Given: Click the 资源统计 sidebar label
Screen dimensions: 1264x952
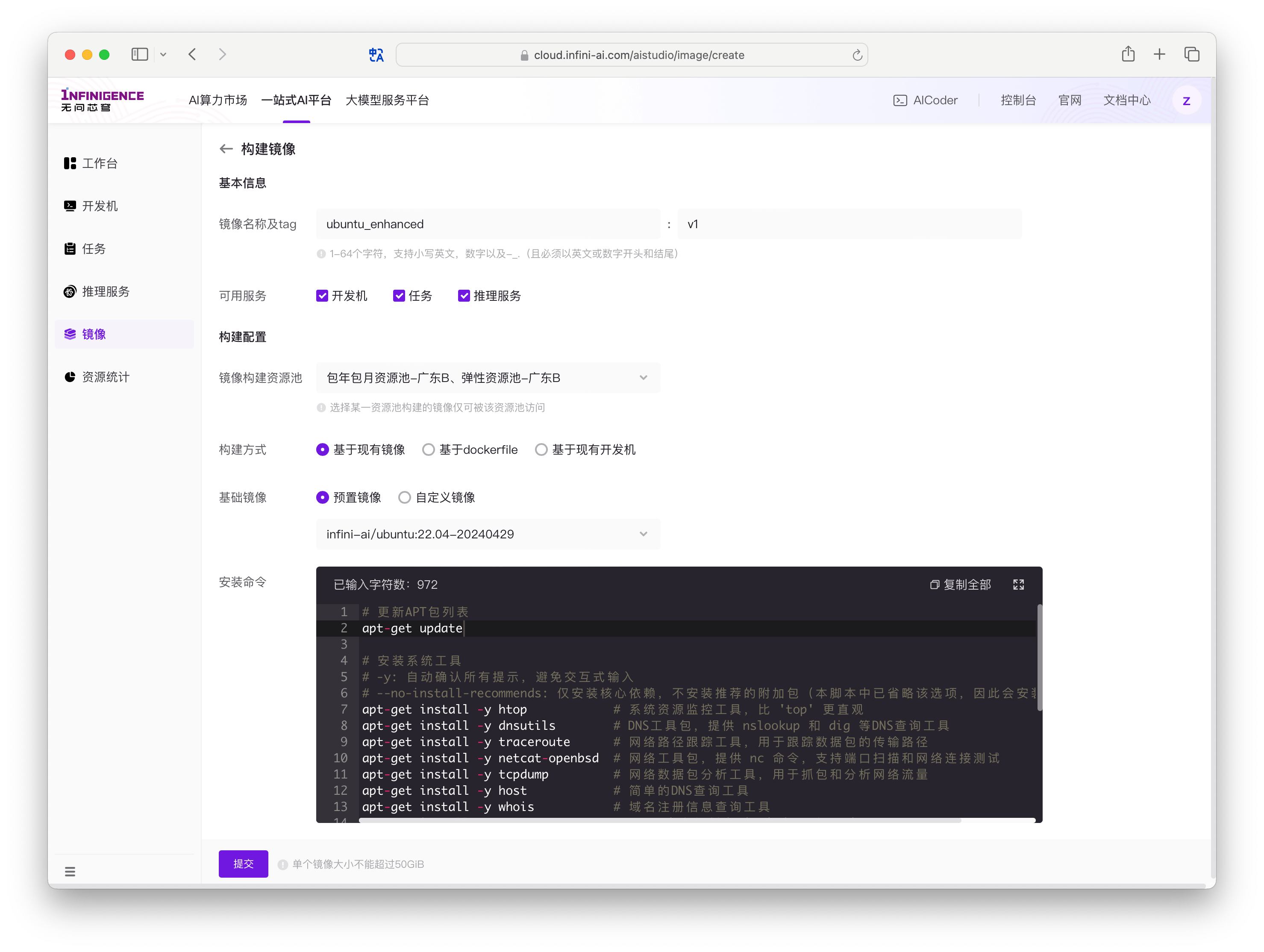Looking at the screenshot, I should pyautogui.click(x=106, y=377).
